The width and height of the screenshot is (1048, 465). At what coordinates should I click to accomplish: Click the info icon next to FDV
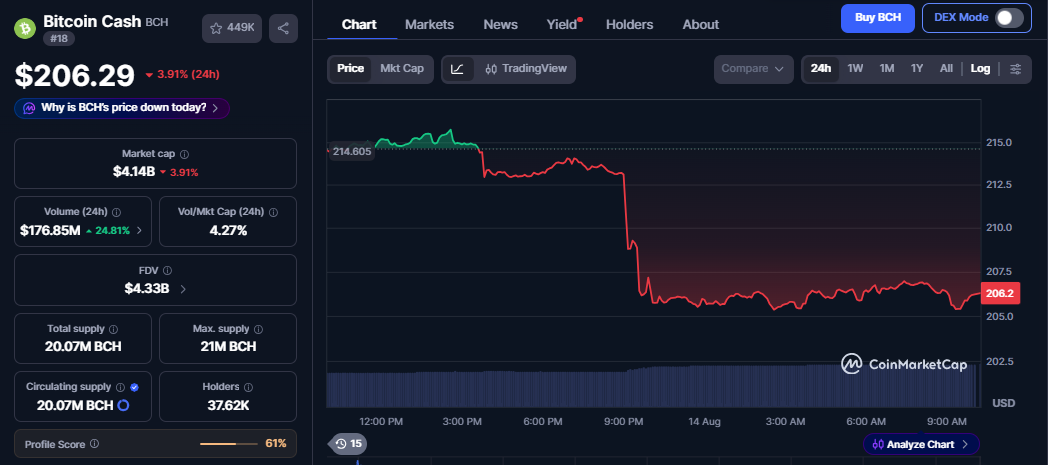click(167, 271)
